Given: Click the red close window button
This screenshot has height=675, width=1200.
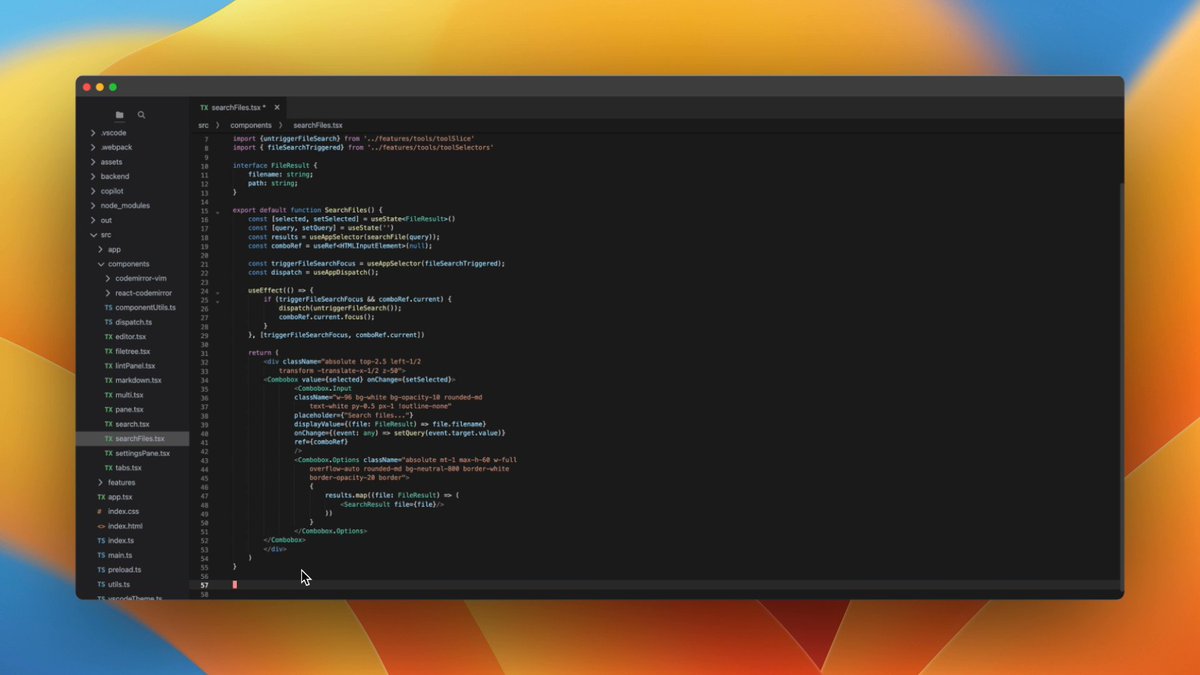Looking at the screenshot, I should pos(87,87).
